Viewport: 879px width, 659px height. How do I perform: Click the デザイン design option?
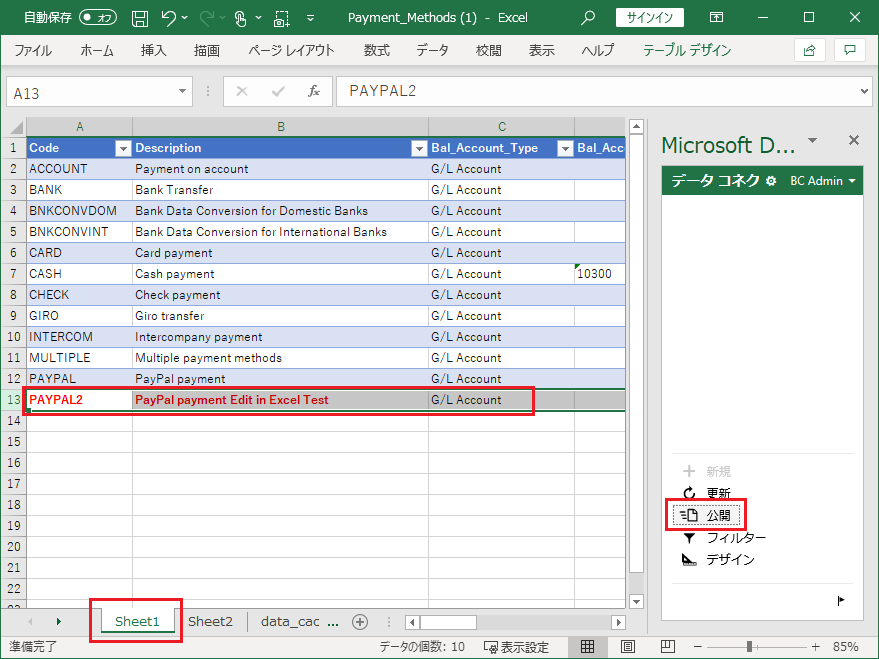pos(718,559)
